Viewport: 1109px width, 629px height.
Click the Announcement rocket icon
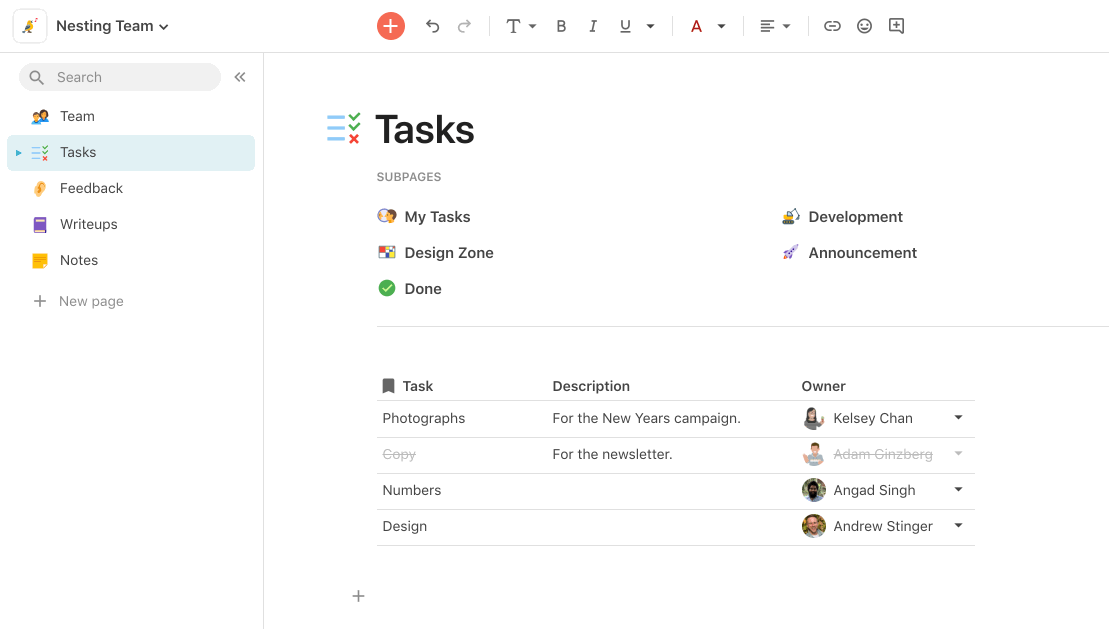[x=791, y=253]
